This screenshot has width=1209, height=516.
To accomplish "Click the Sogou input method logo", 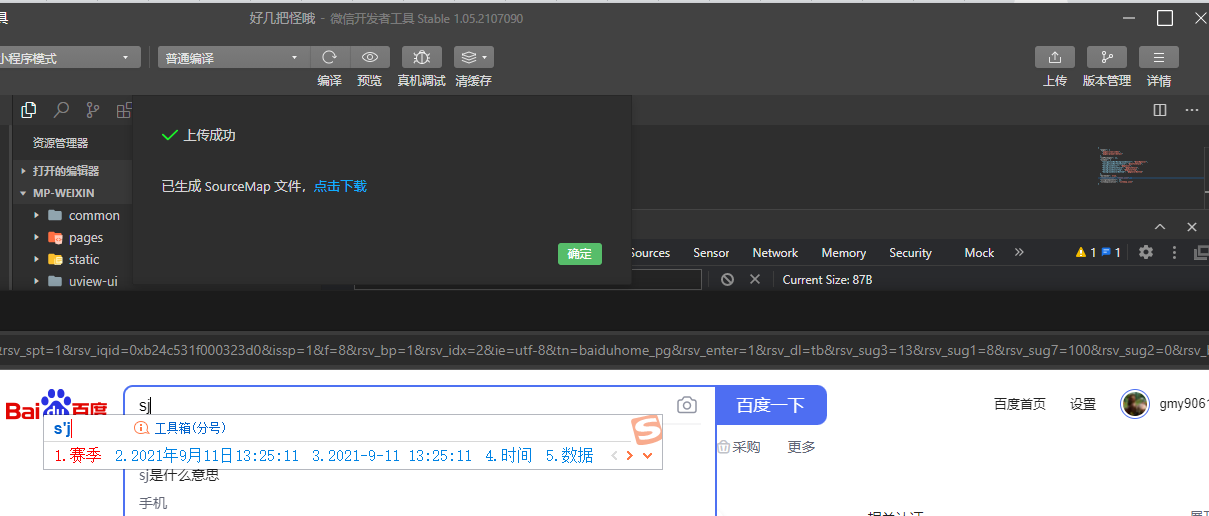I will (x=647, y=429).
